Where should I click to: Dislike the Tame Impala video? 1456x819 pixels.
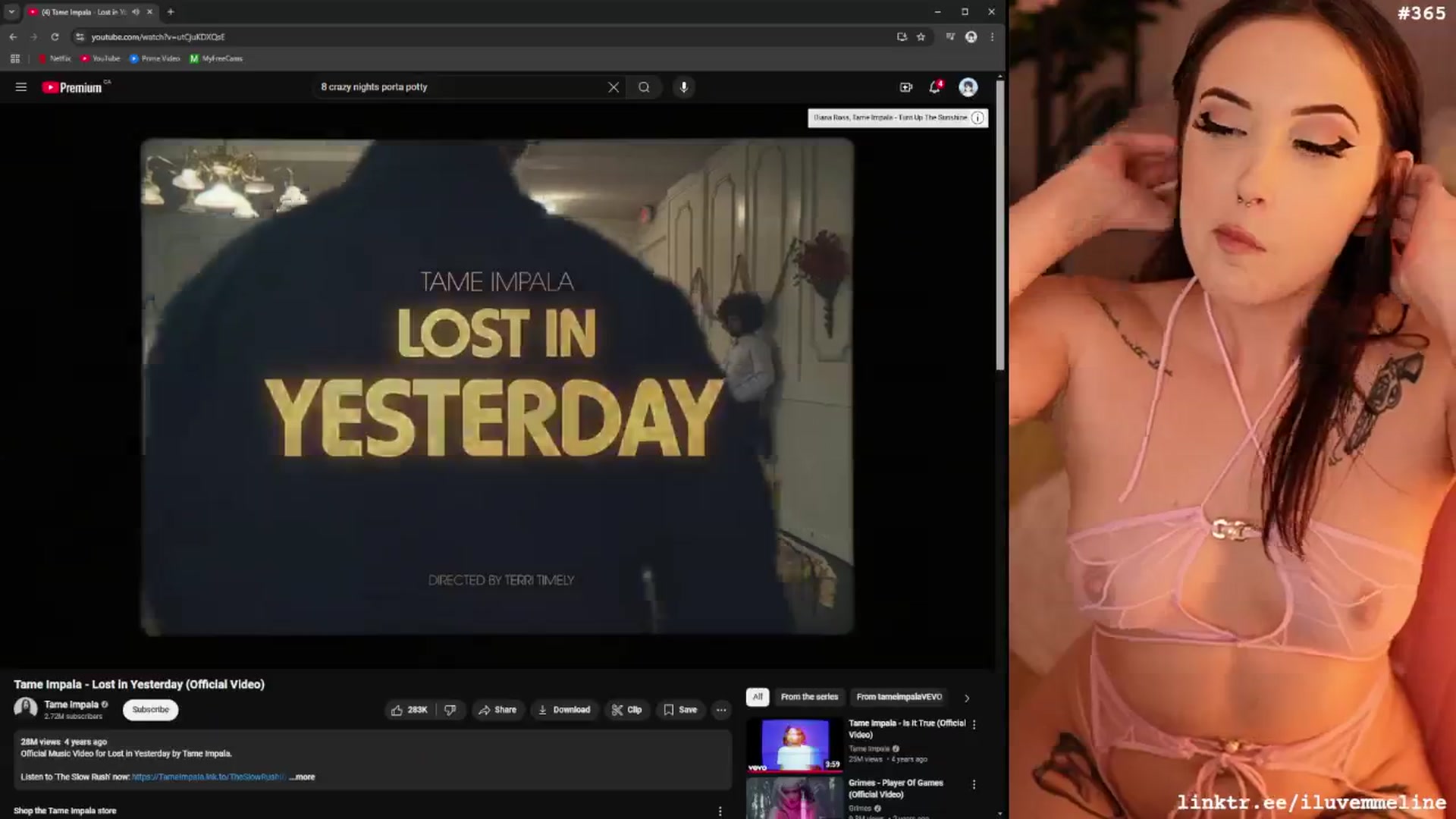point(450,710)
